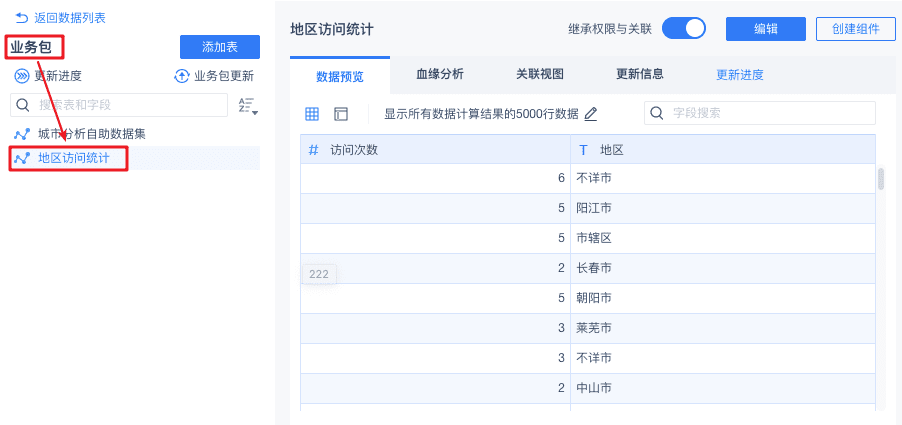Toggle the 继承权限与关联 switch
The image size is (902, 425).
coord(684,29)
